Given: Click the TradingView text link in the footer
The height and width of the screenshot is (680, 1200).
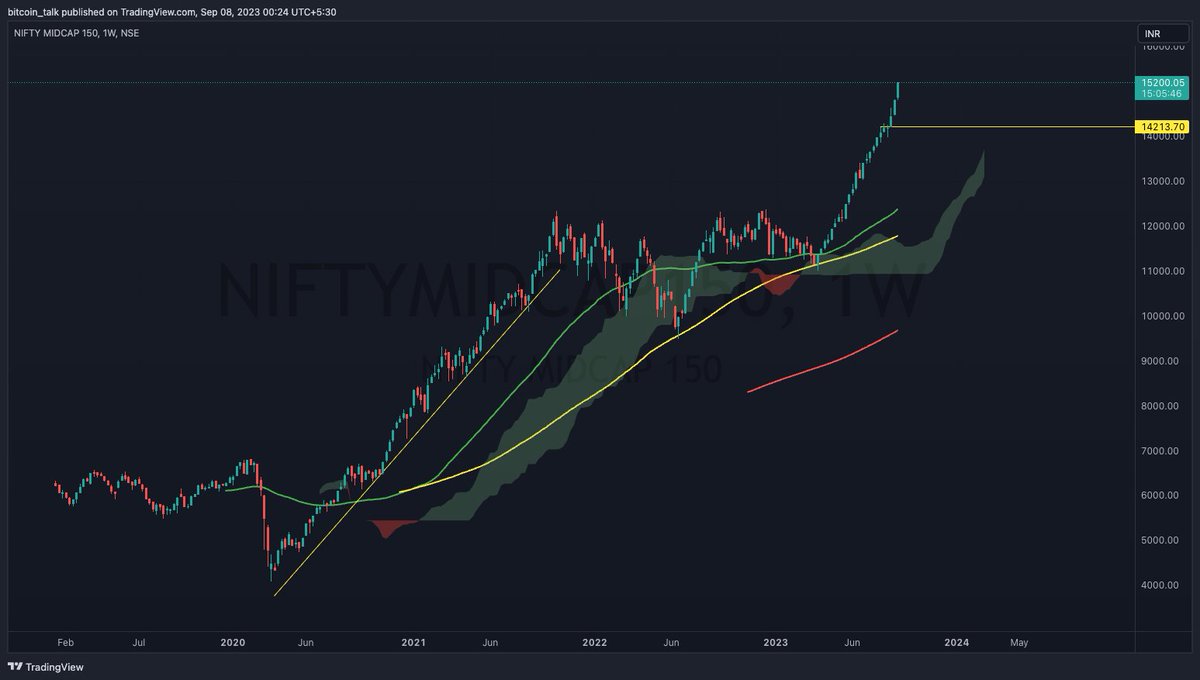Looking at the screenshot, I should tap(56, 667).
